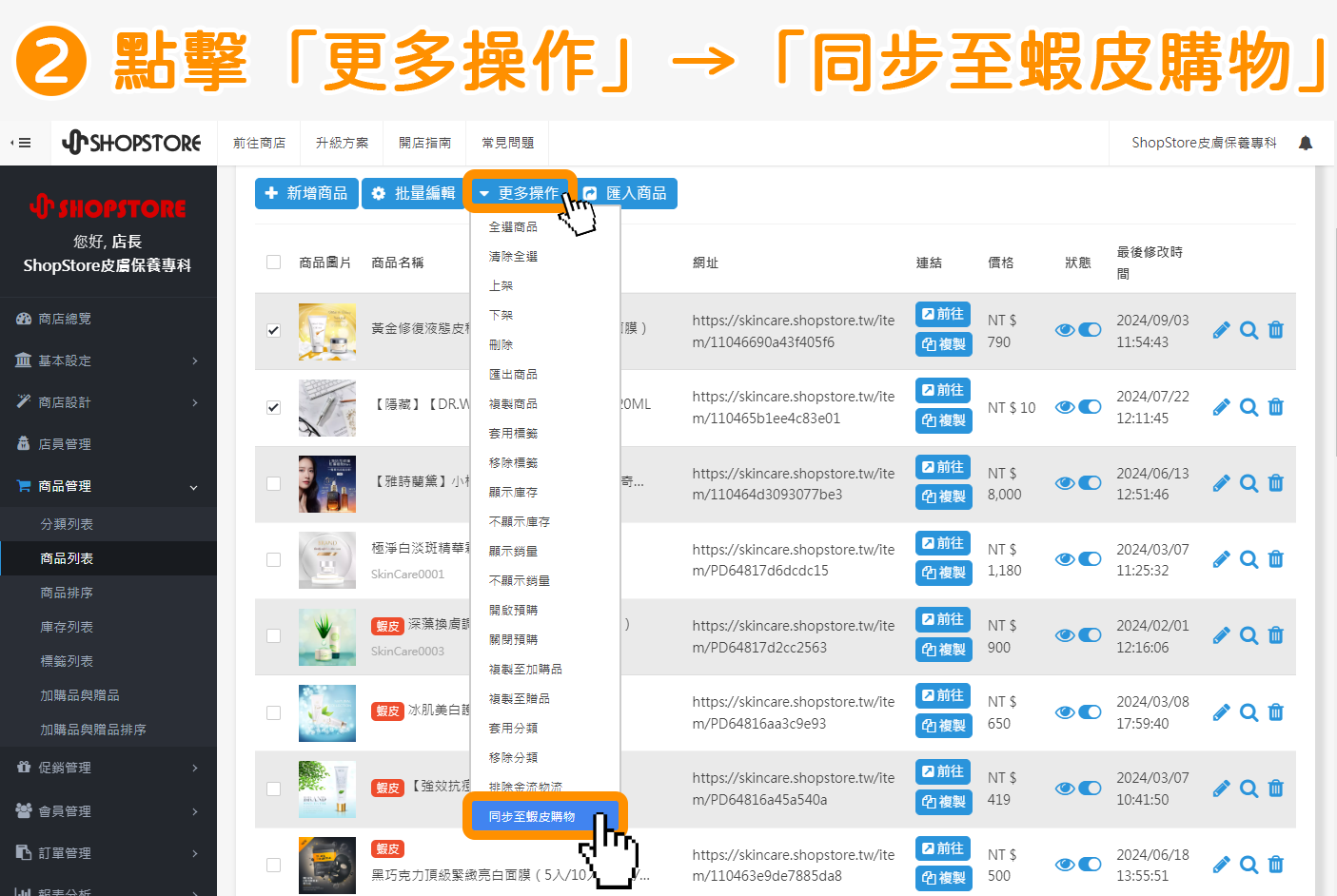
Task: Preview product priced NT$ 8,000 with magnifier icon
Action: pyautogui.click(x=1249, y=483)
